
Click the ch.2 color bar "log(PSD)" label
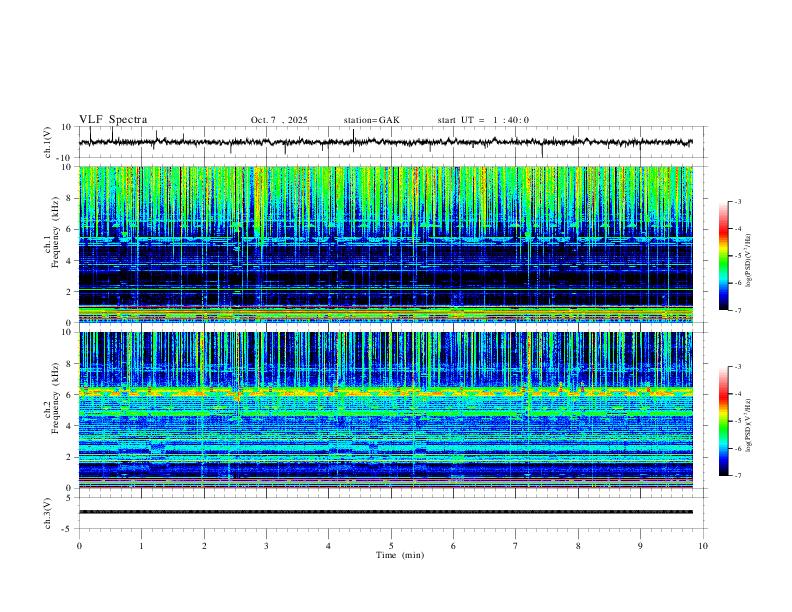click(x=748, y=425)
